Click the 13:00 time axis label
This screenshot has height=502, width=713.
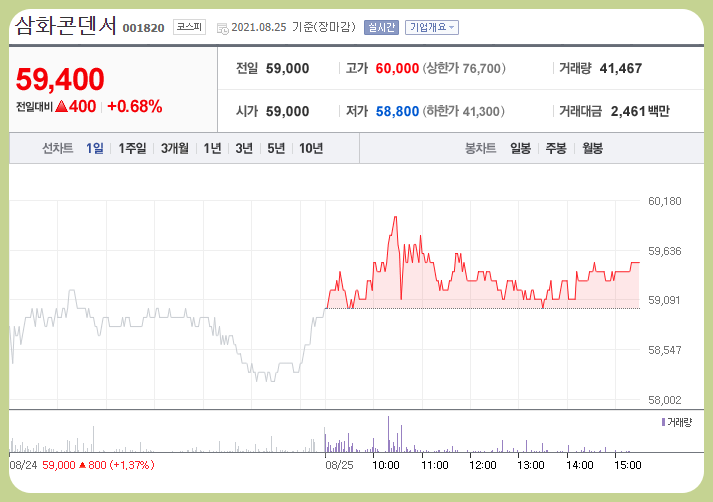click(x=531, y=465)
